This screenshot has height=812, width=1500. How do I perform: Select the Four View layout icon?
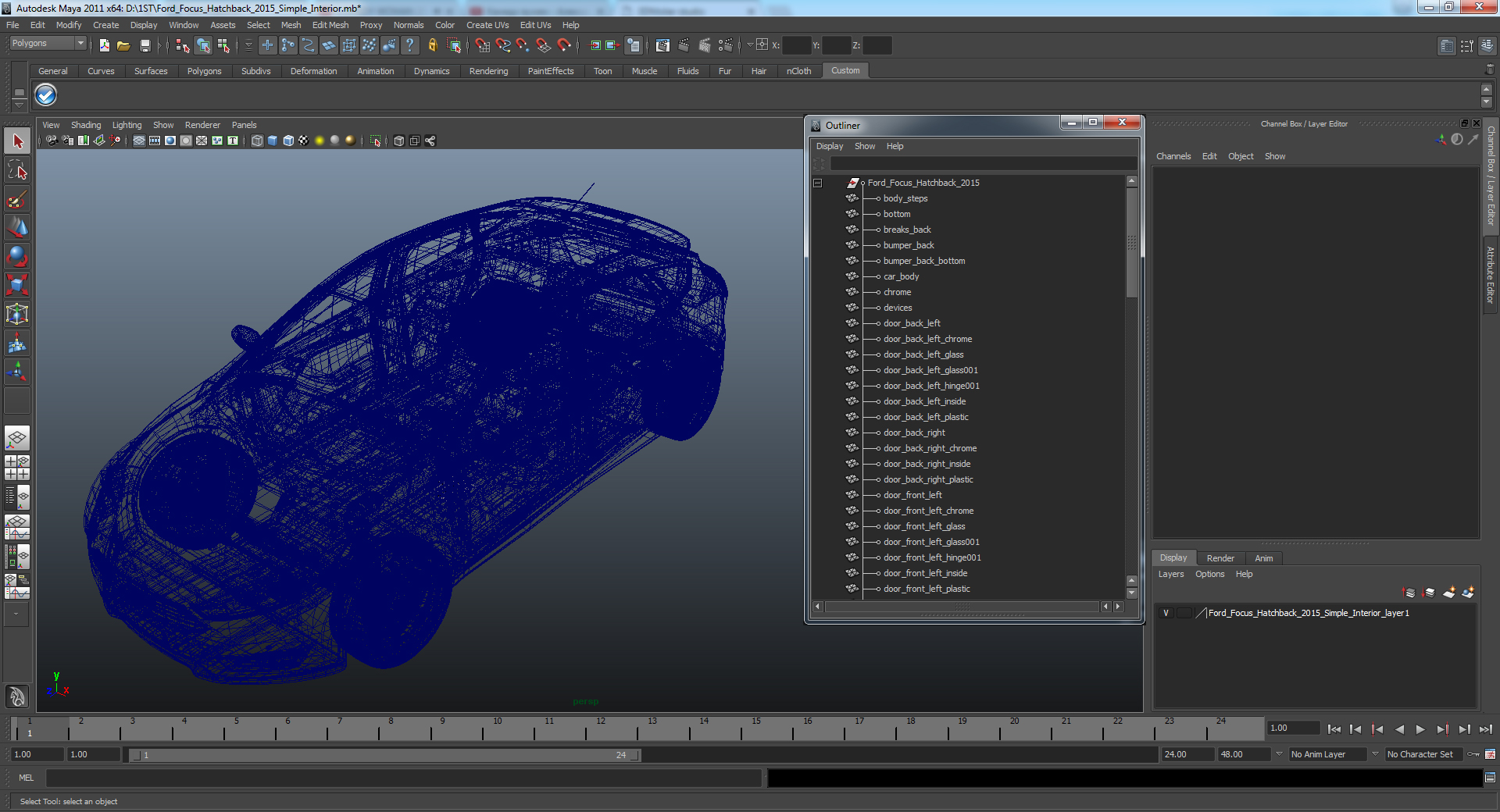[17, 467]
